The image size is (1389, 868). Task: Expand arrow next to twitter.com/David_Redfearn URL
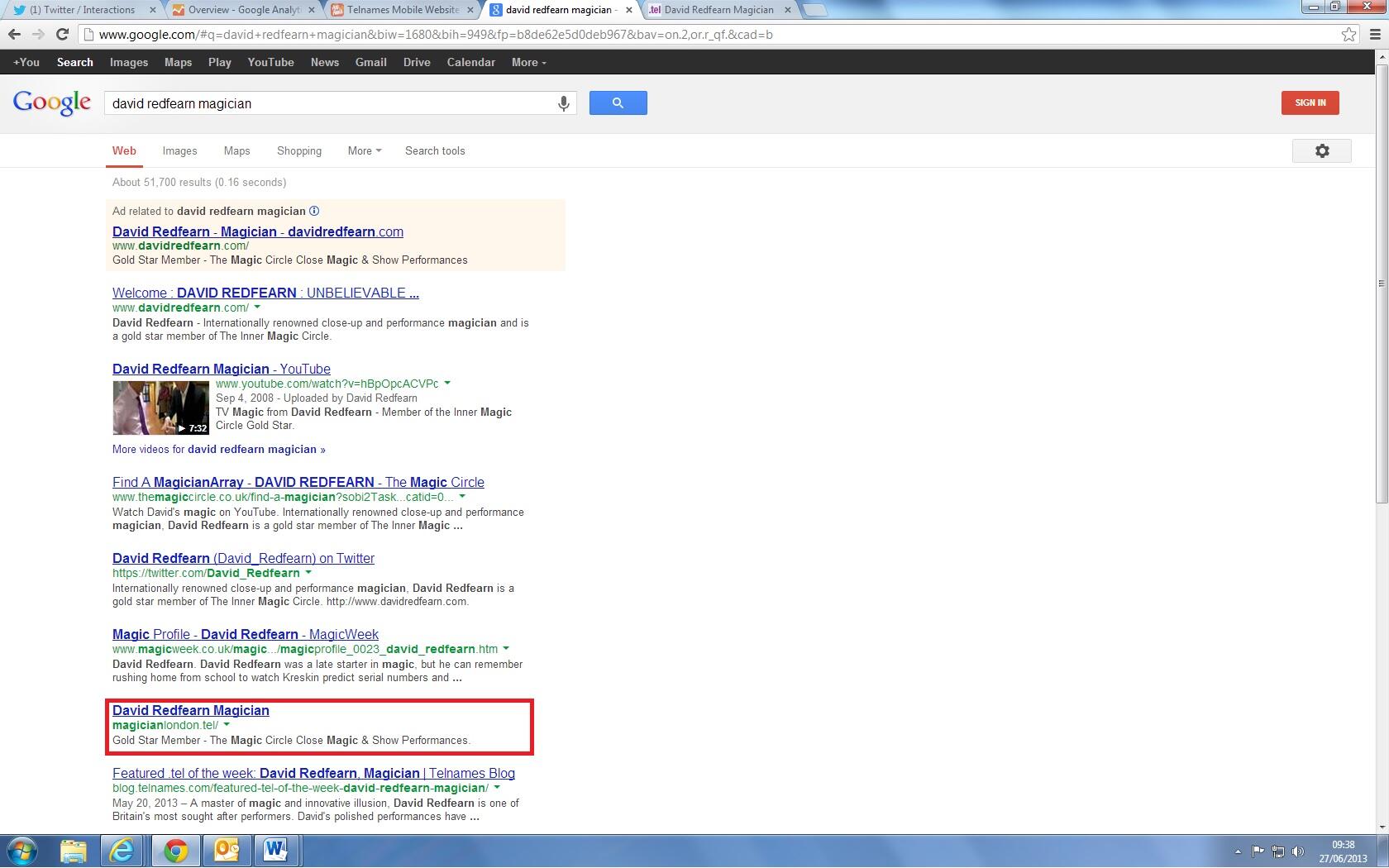click(308, 573)
